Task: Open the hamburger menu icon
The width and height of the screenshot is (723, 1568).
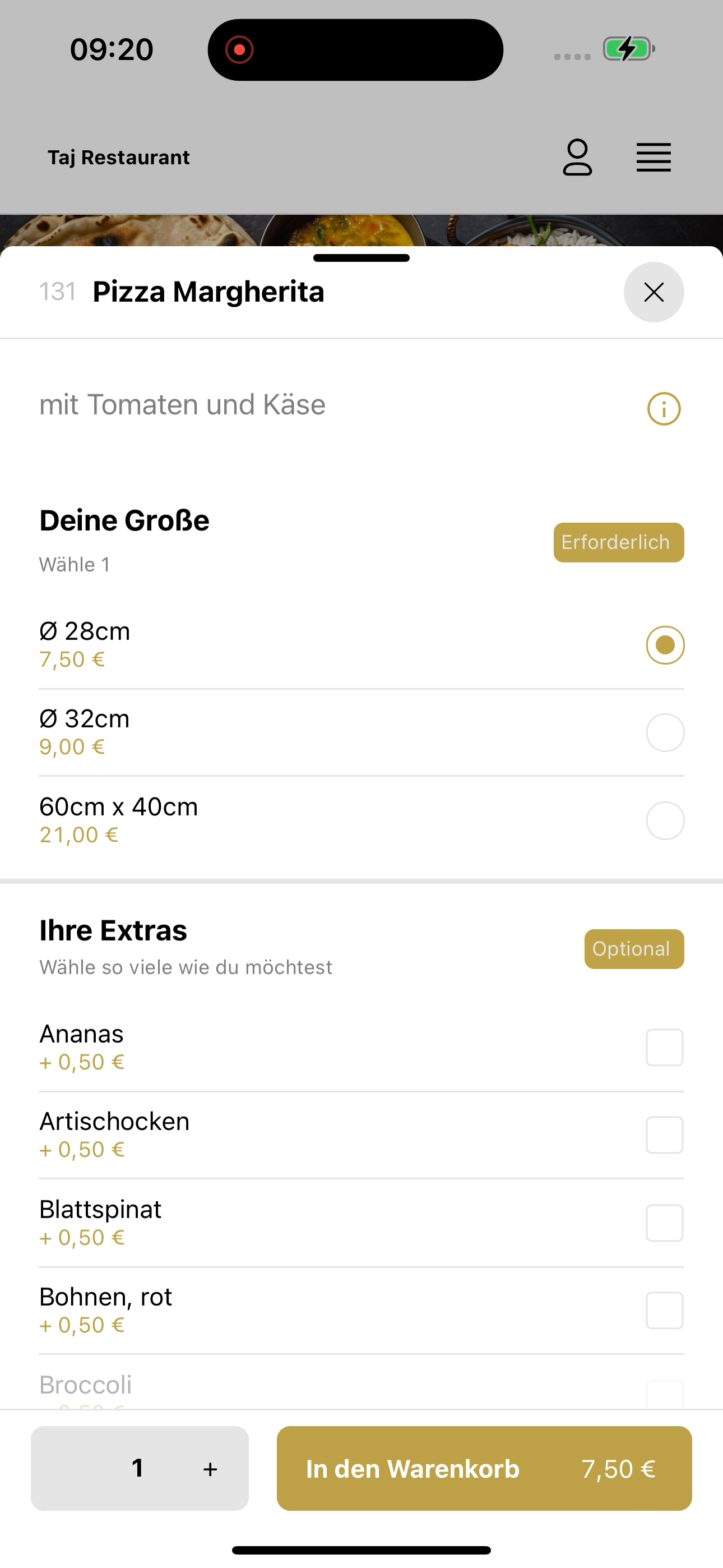Action: point(654,158)
